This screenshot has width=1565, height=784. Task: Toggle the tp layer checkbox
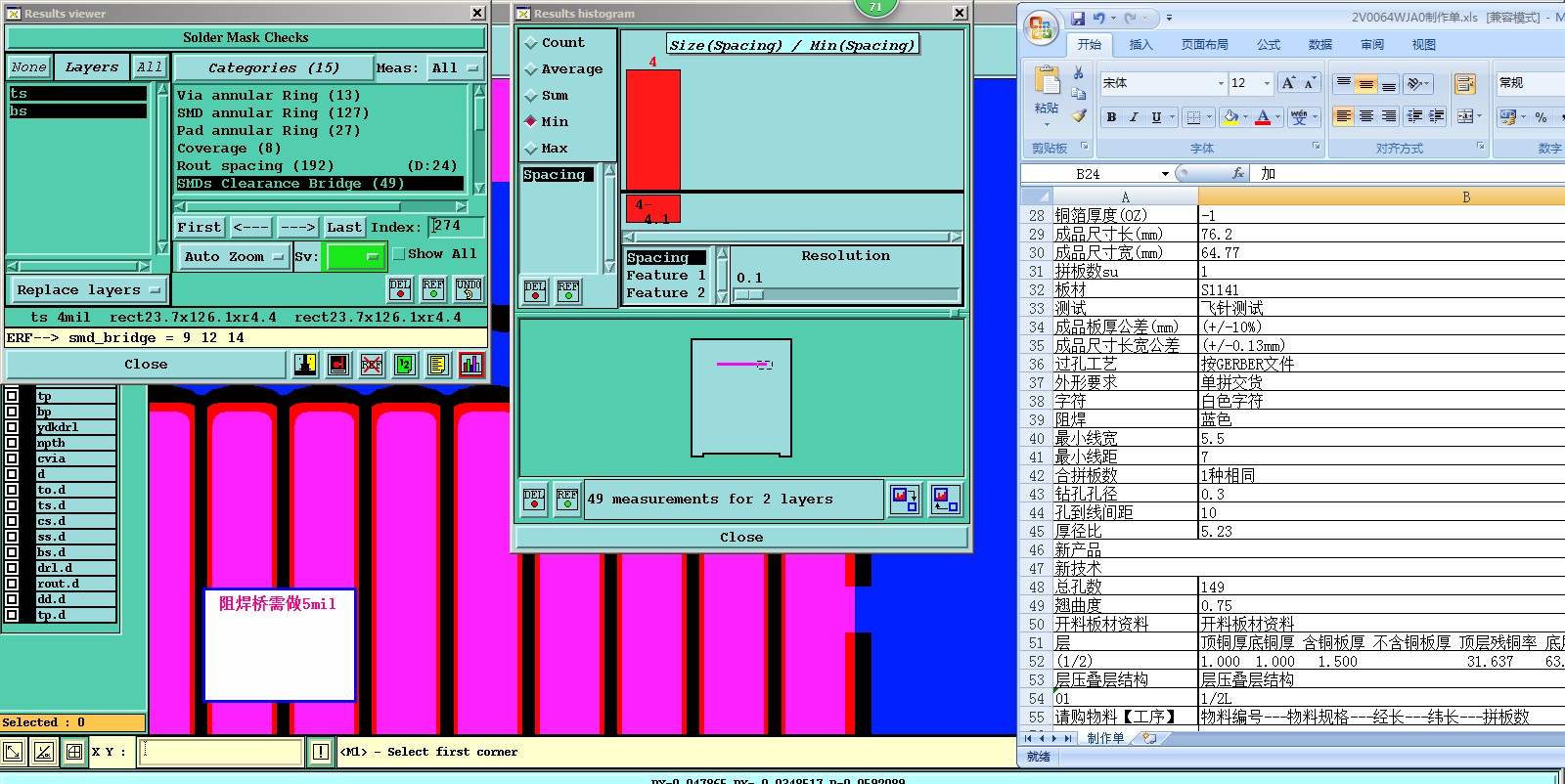click(12, 396)
